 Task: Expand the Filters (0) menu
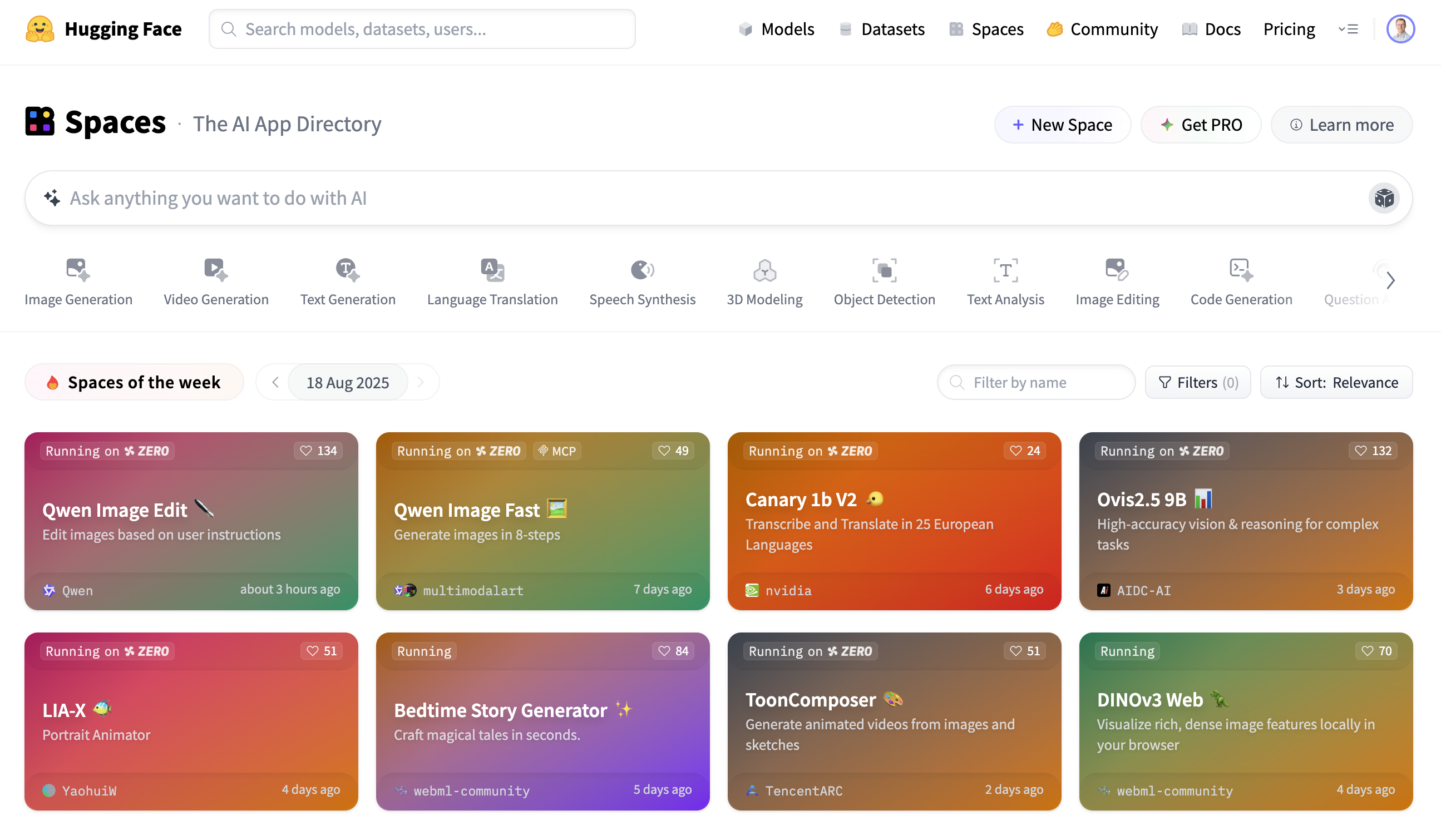point(1197,382)
